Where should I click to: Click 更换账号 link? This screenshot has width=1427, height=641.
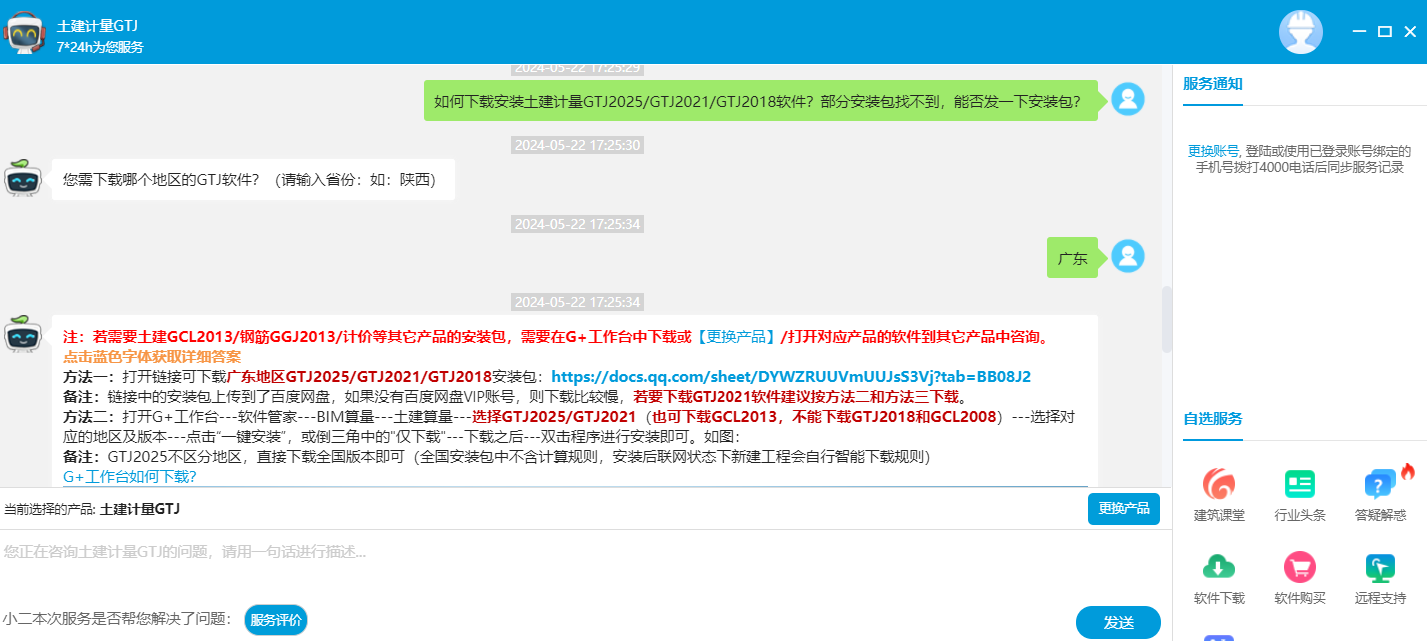point(1213,151)
